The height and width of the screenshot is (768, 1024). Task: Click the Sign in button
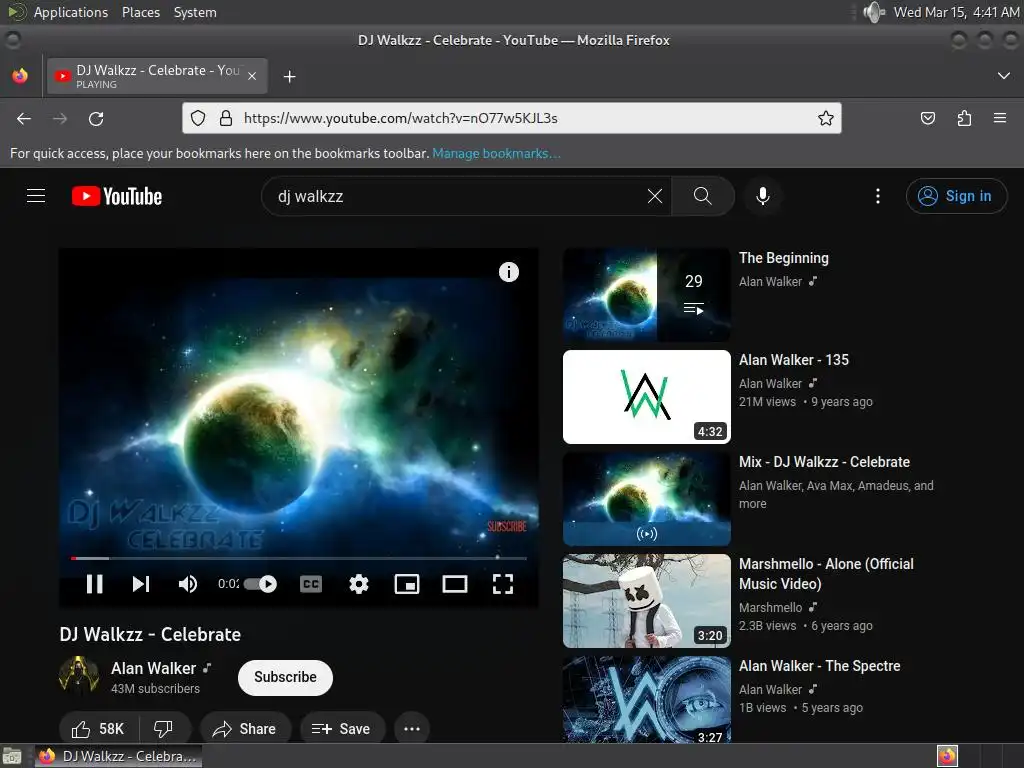point(956,196)
